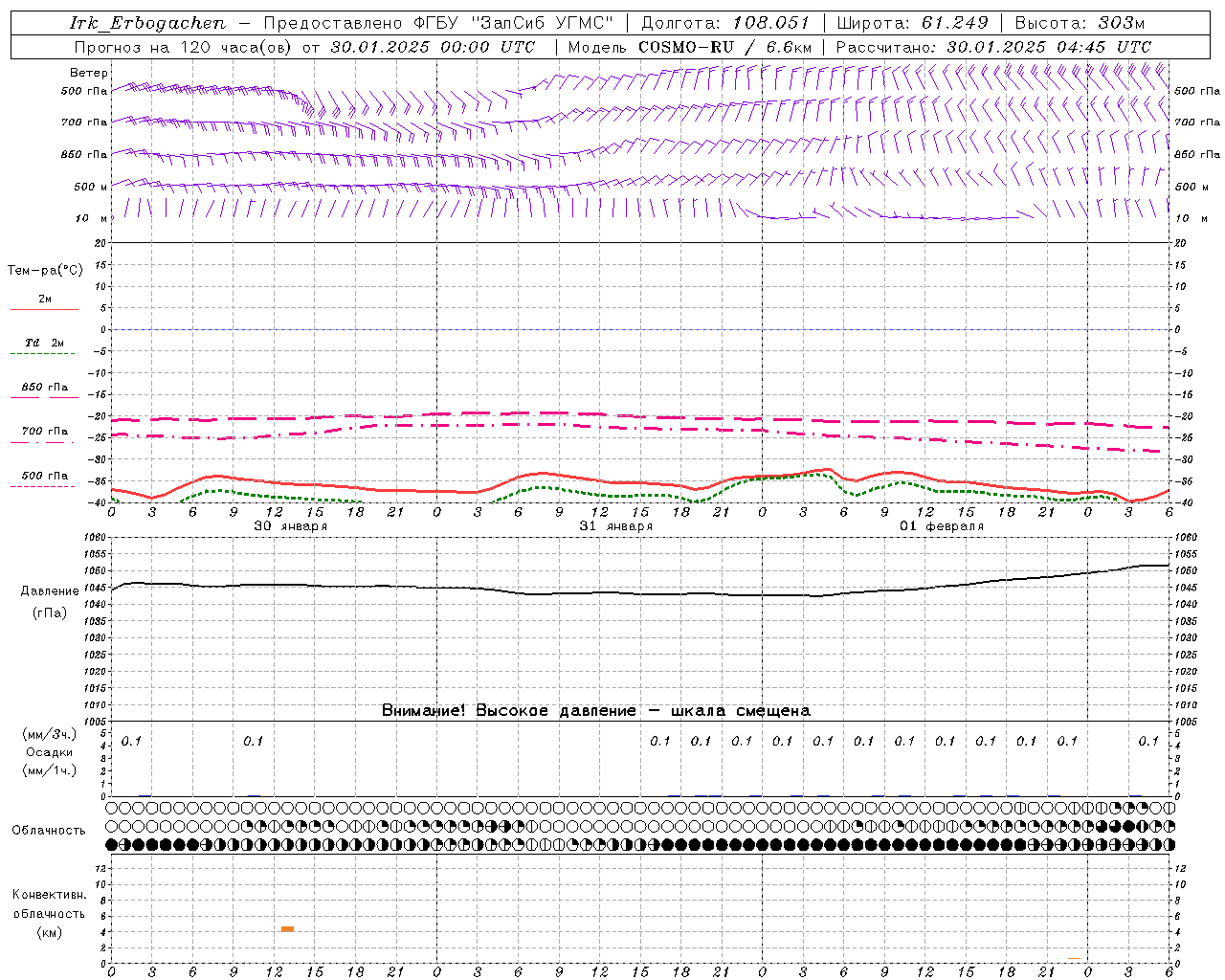Click the "(км)" unit under convective cloudiness label
This screenshot has width=1225, height=980.
pos(50,933)
